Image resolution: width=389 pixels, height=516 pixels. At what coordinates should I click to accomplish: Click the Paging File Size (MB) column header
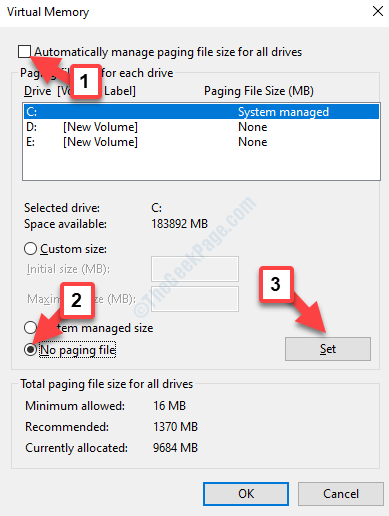coord(259,91)
